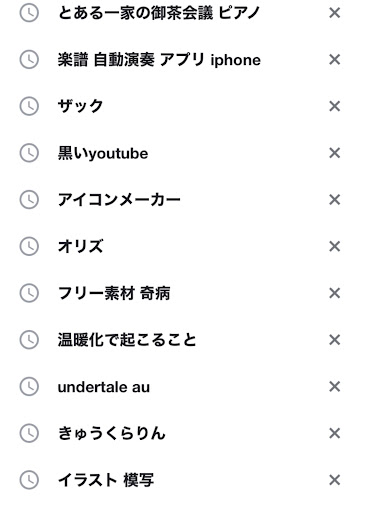Select 'フリー素材 奇病' search suggestion
365x512 pixels.
click(114, 293)
